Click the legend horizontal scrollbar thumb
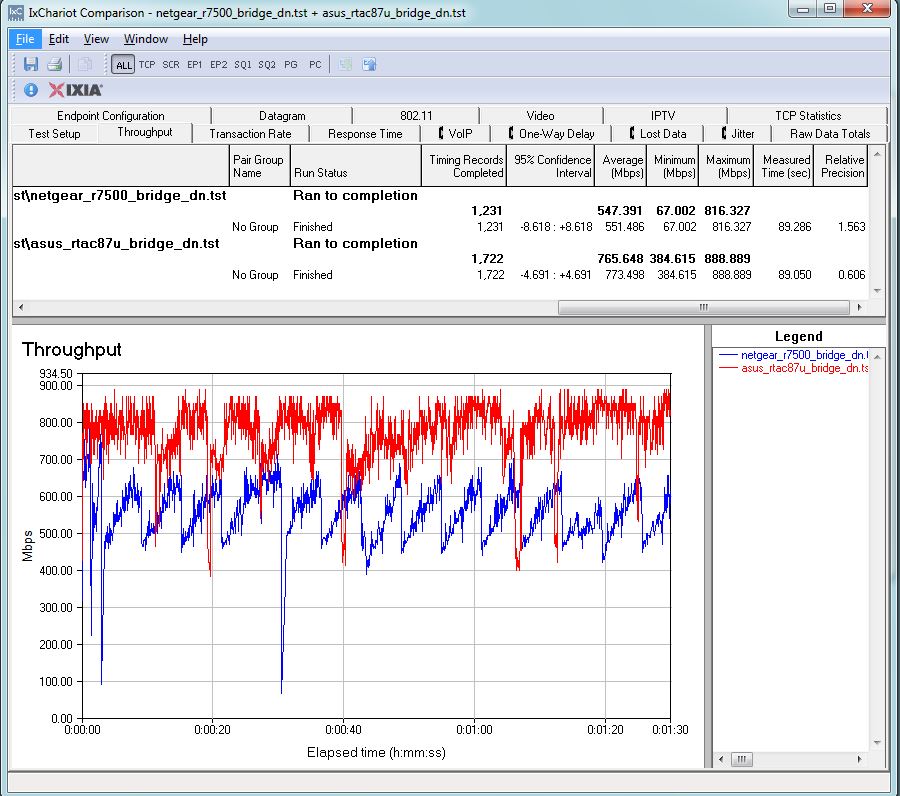This screenshot has height=796, width=900. coord(742,759)
